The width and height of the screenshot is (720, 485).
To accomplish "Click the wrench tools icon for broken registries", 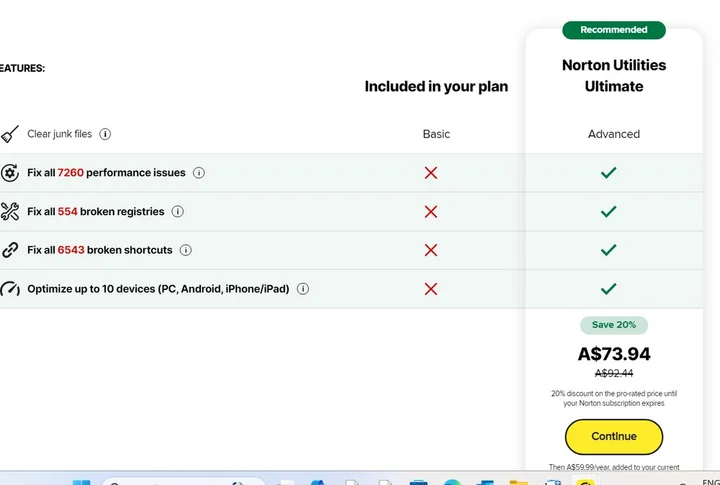I will (x=10, y=211).
